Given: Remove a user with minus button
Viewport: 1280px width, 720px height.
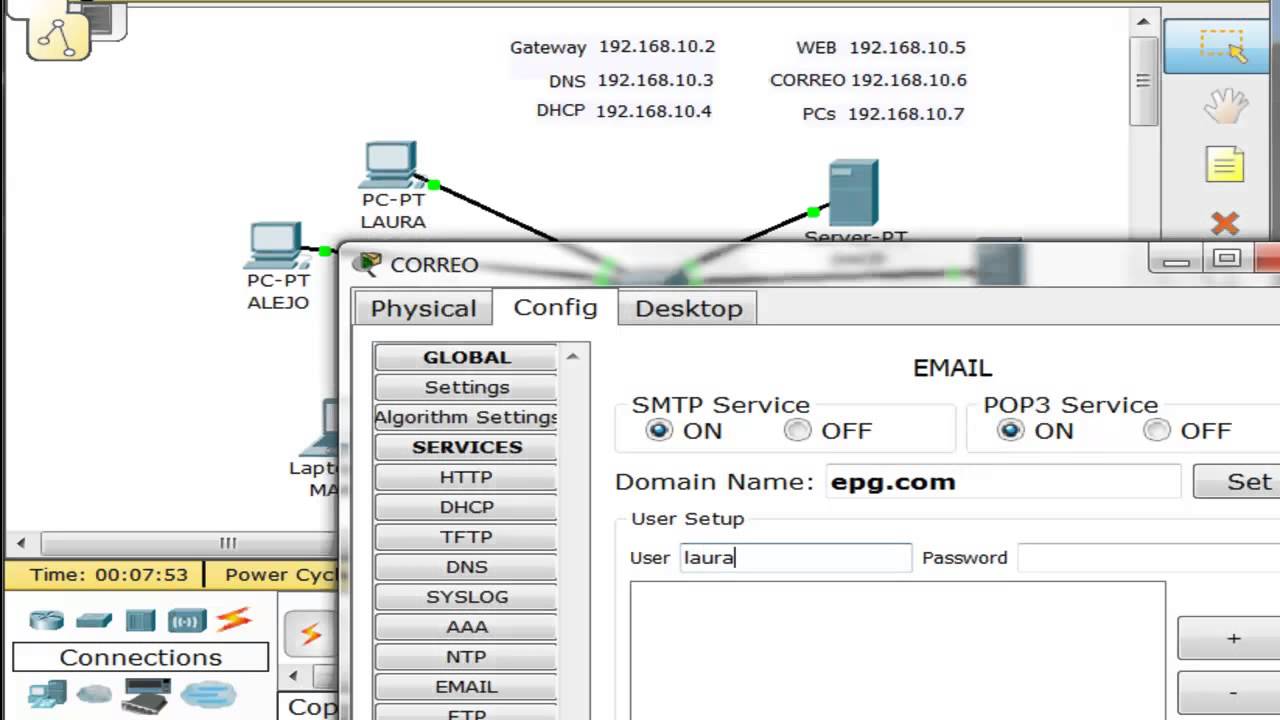Looking at the screenshot, I should point(1229,692).
